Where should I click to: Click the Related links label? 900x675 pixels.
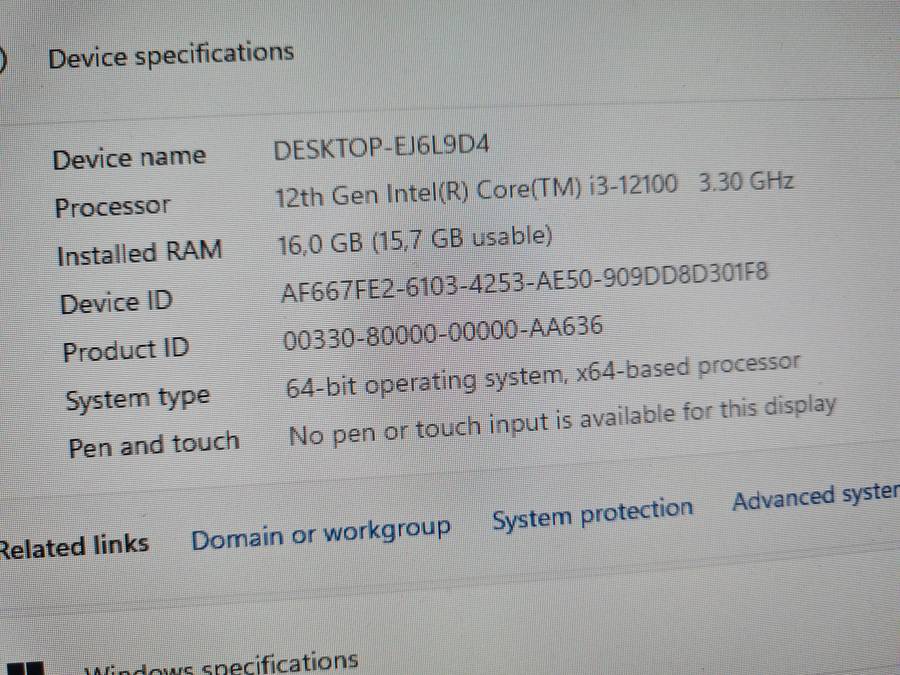(75, 545)
